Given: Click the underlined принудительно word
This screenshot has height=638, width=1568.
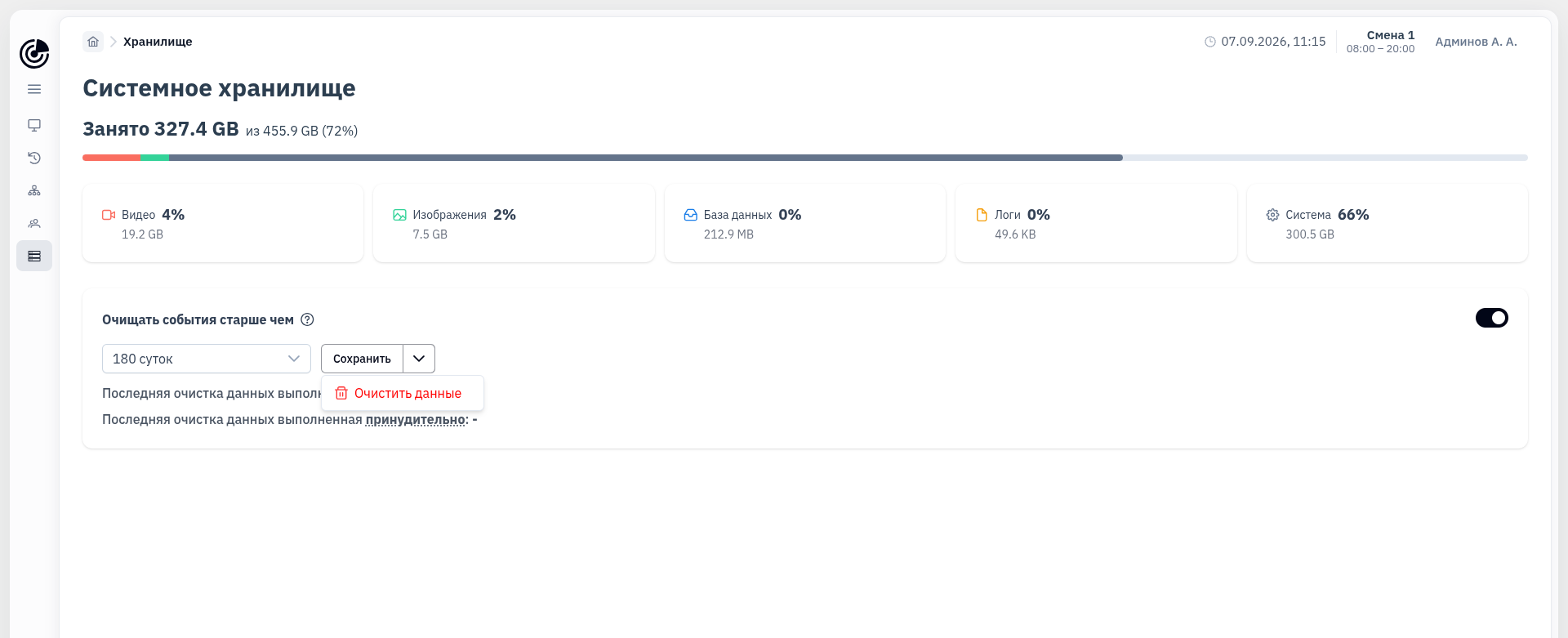Looking at the screenshot, I should coord(416,420).
